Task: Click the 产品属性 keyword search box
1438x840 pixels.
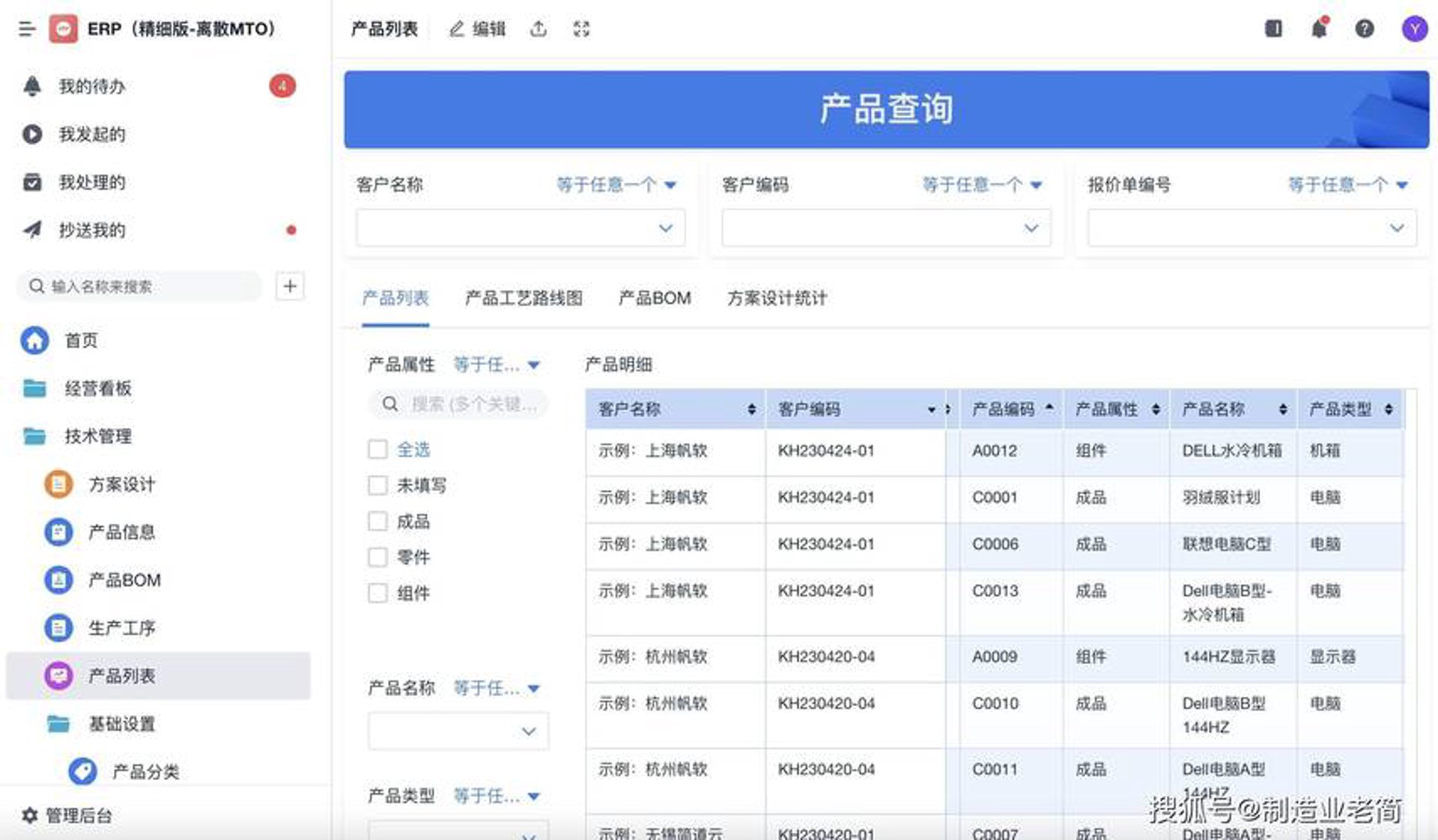Action: 458,404
